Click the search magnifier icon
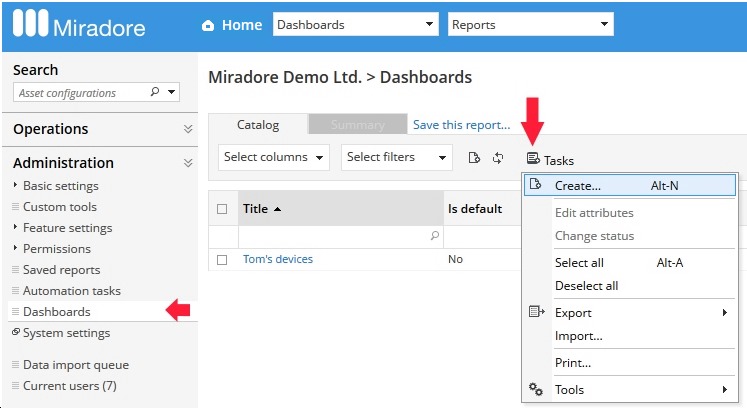Image resolution: width=747 pixels, height=414 pixels. (155, 91)
